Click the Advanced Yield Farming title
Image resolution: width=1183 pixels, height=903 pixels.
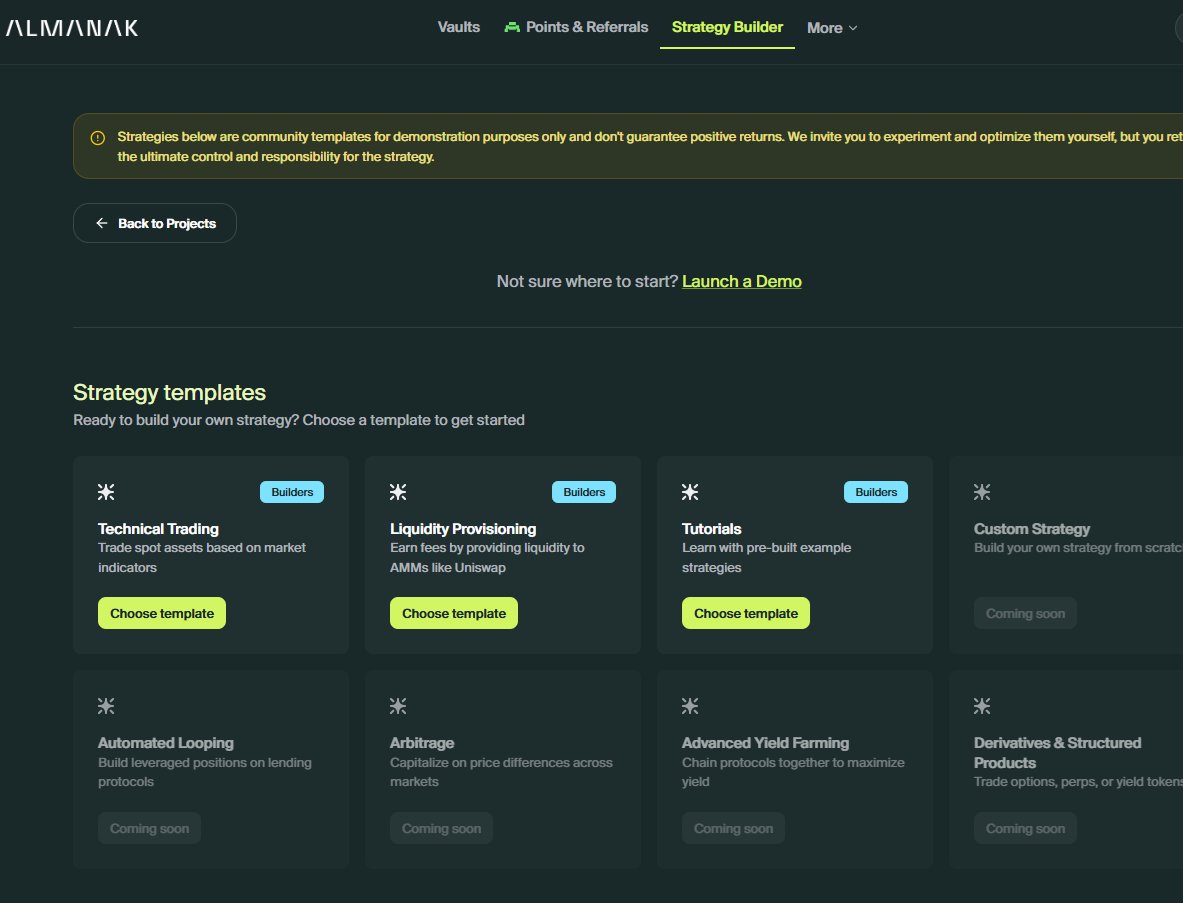(x=766, y=743)
